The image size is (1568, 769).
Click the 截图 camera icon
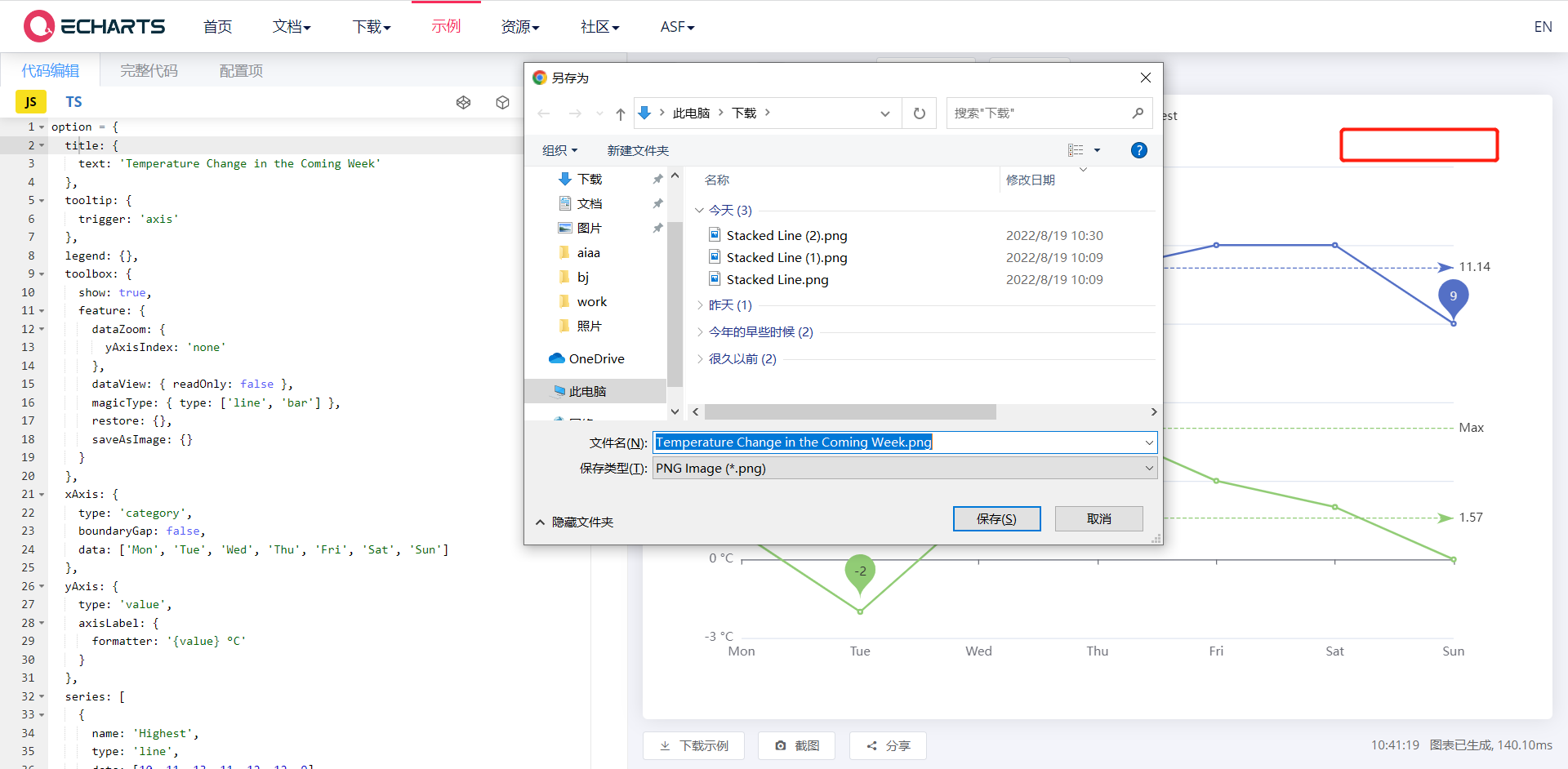click(780, 745)
